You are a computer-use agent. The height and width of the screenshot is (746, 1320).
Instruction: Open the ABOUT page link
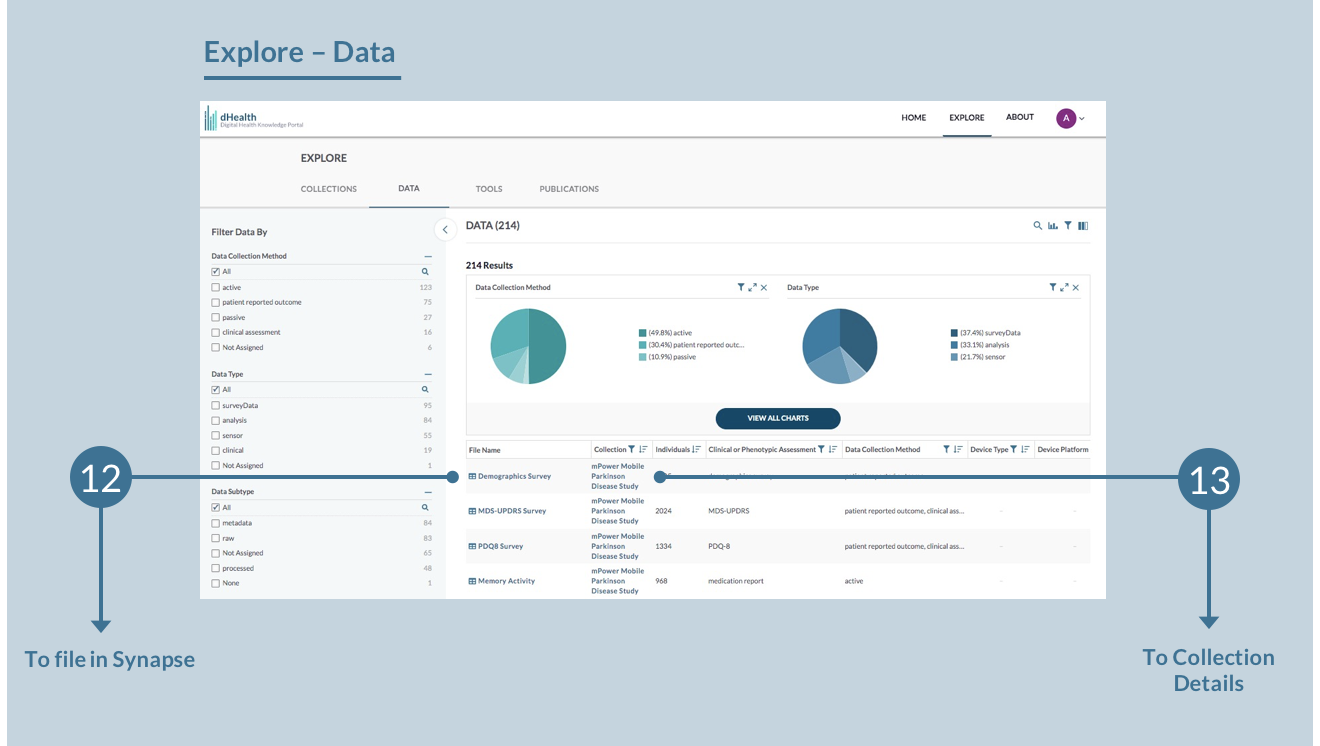click(1020, 117)
